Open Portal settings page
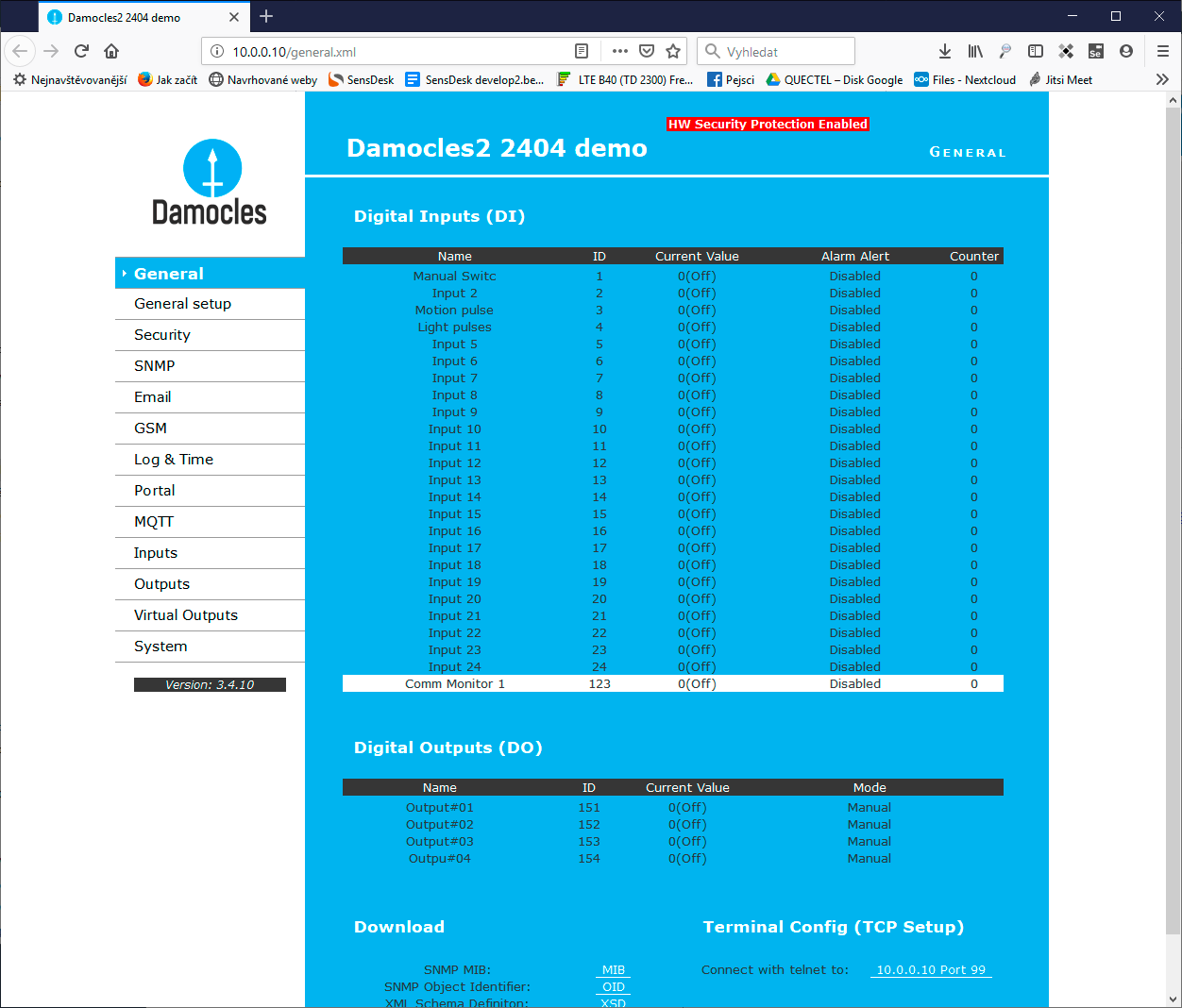 click(210, 491)
